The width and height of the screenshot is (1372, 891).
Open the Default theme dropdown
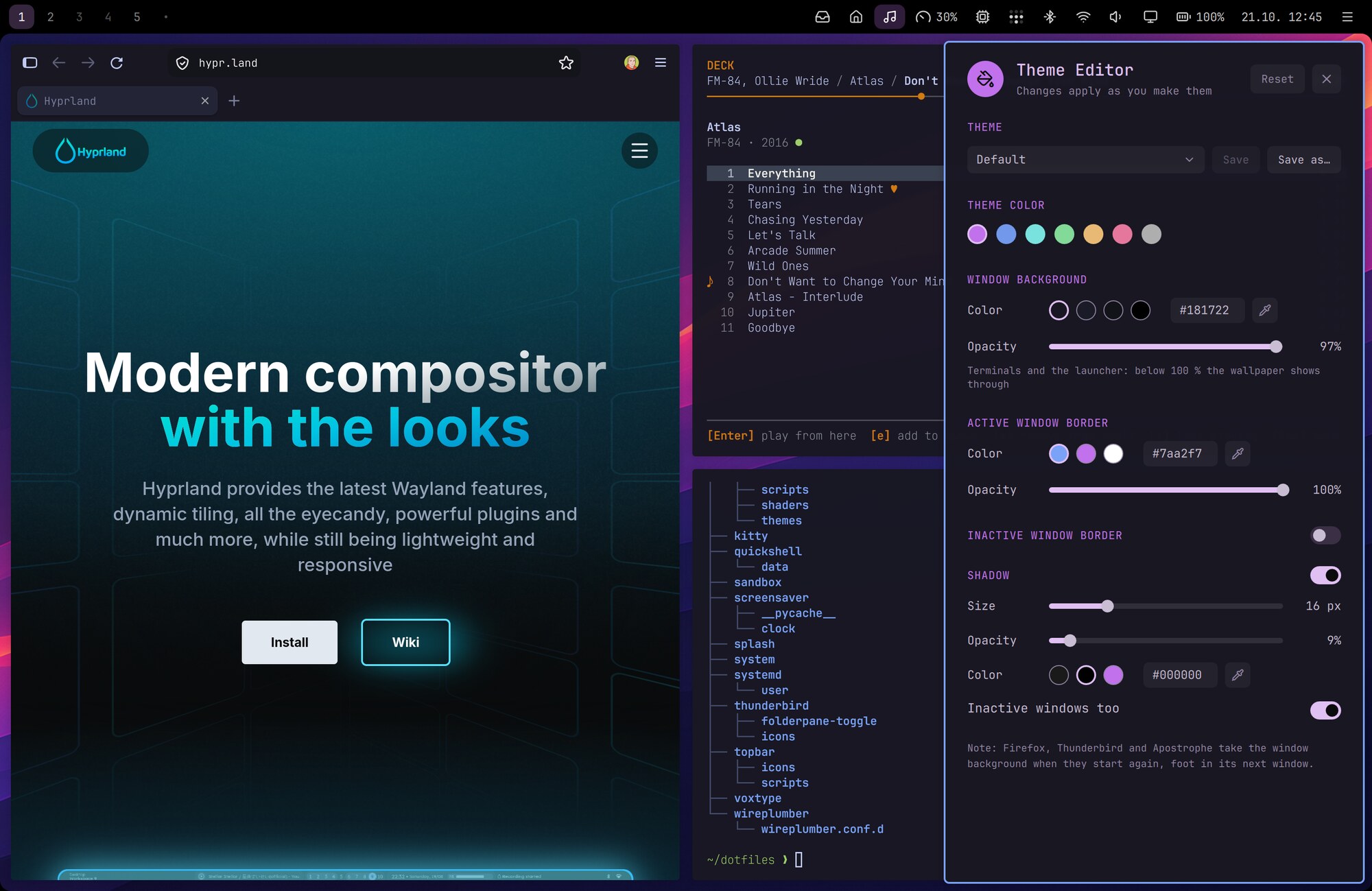(1085, 160)
